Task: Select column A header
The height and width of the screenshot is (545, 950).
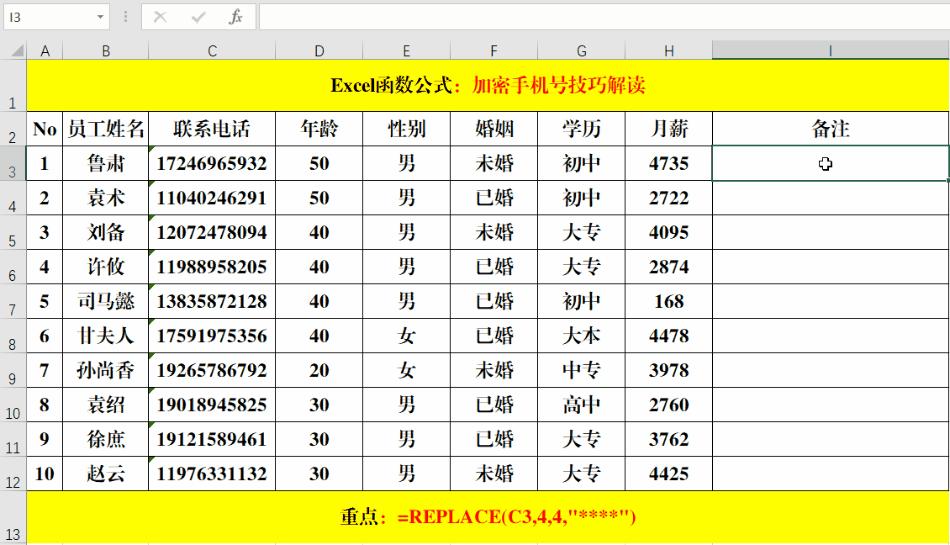Action: [x=45, y=51]
